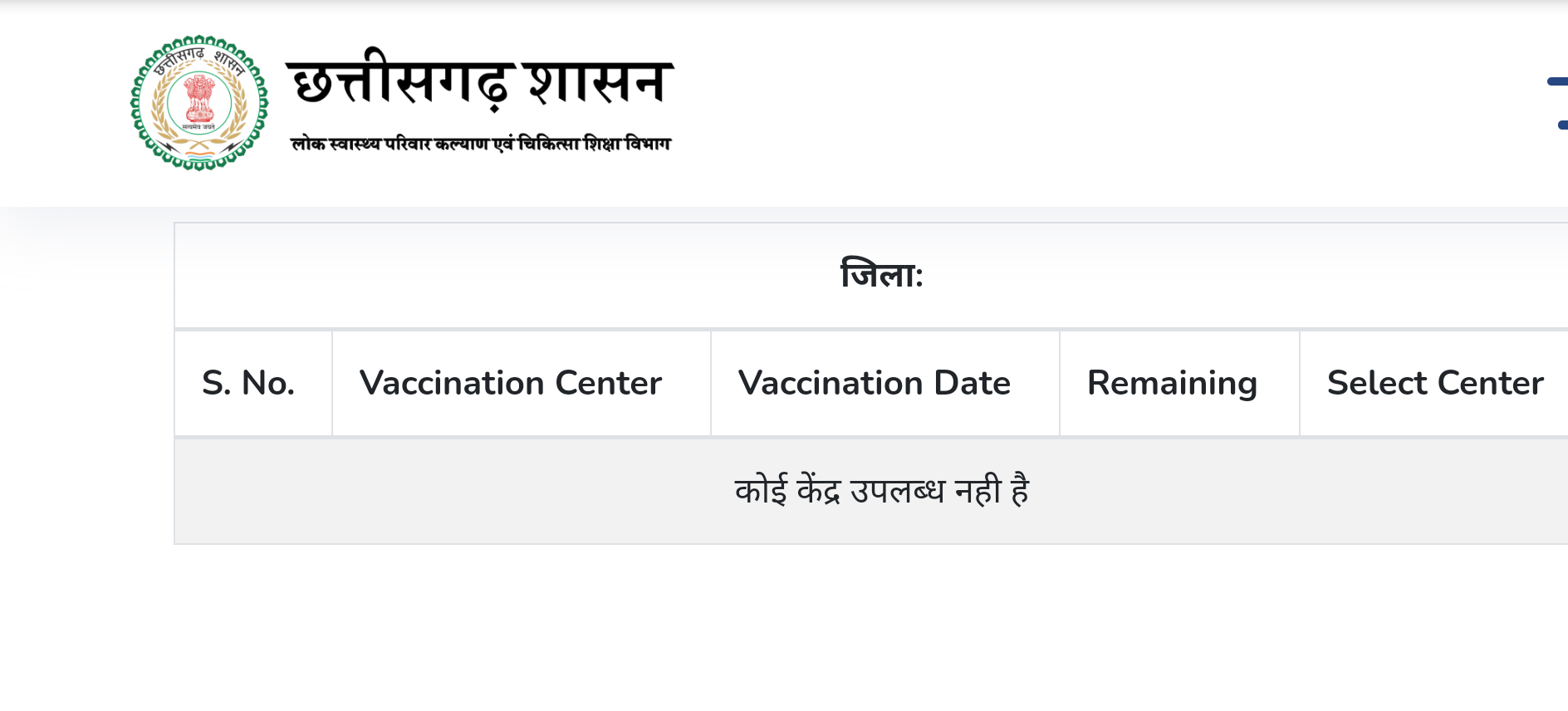Click the word Vaccination in Vaccination Date header
Viewport: 1568px width, 711px height.
coord(831,383)
